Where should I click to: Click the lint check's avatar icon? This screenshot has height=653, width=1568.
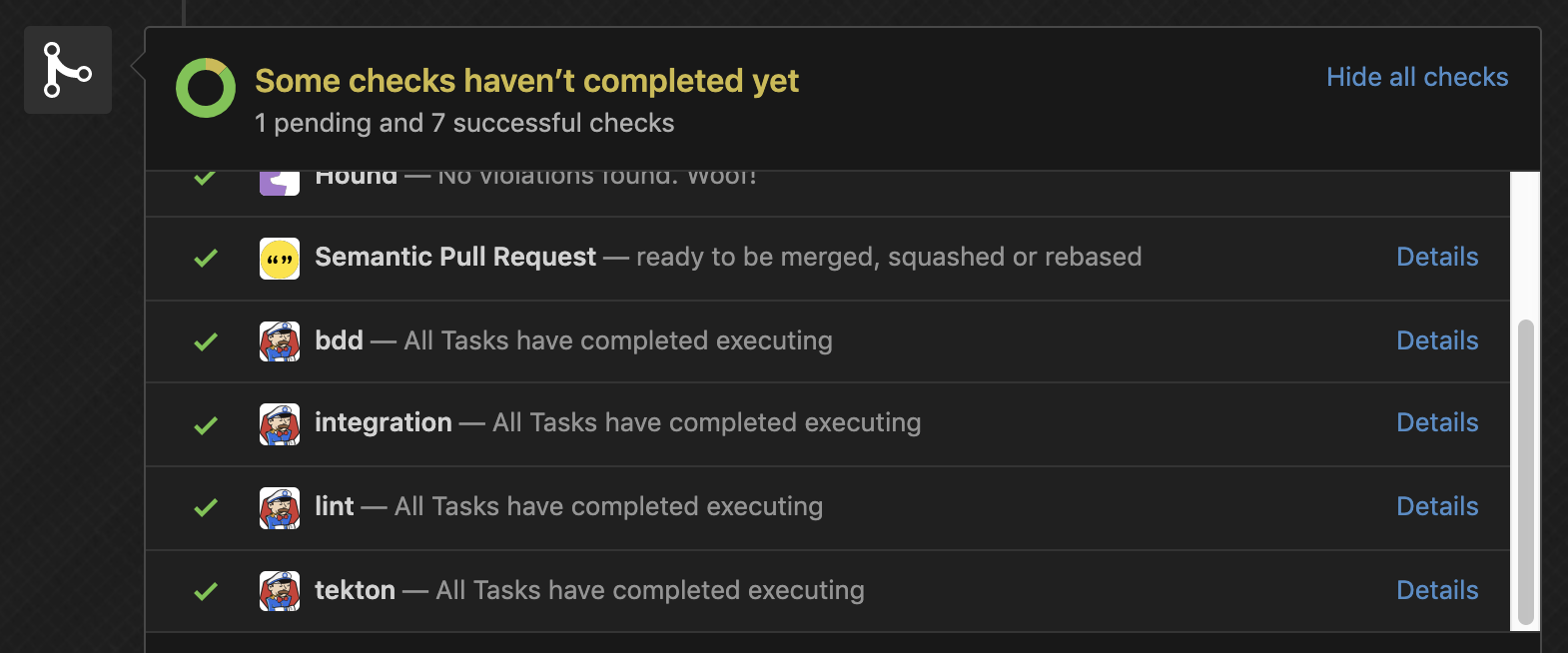[x=279, y=506]
